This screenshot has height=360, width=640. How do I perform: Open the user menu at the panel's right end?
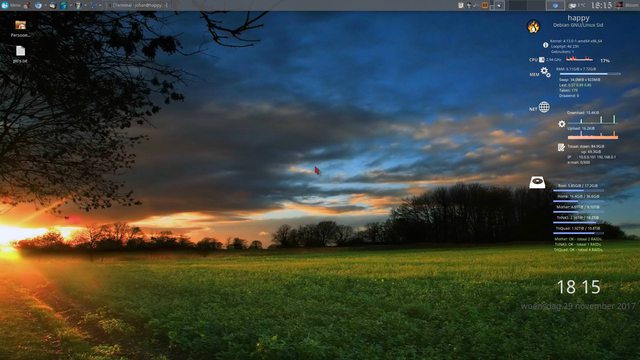pos(627,5)
